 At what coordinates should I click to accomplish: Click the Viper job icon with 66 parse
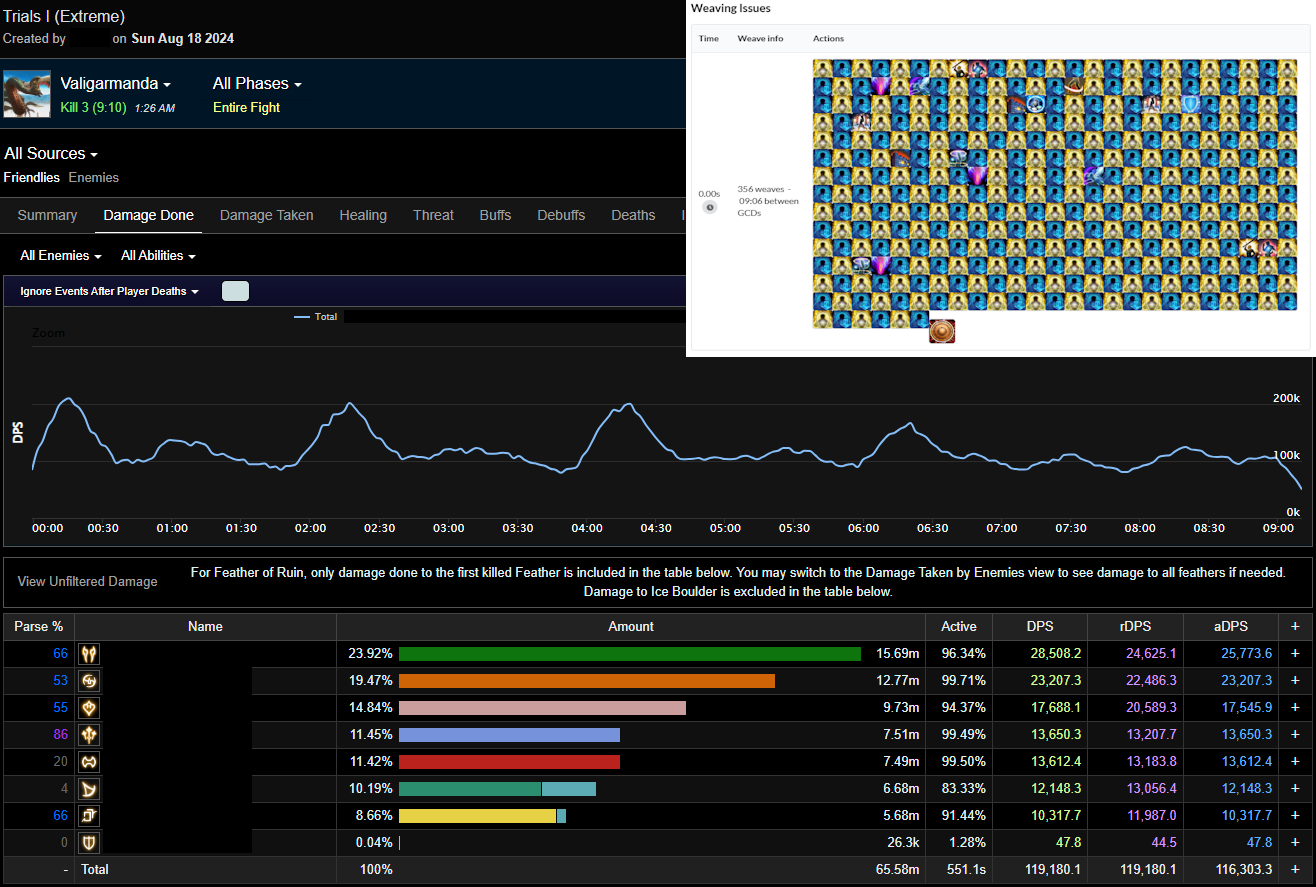coord(89,654)
